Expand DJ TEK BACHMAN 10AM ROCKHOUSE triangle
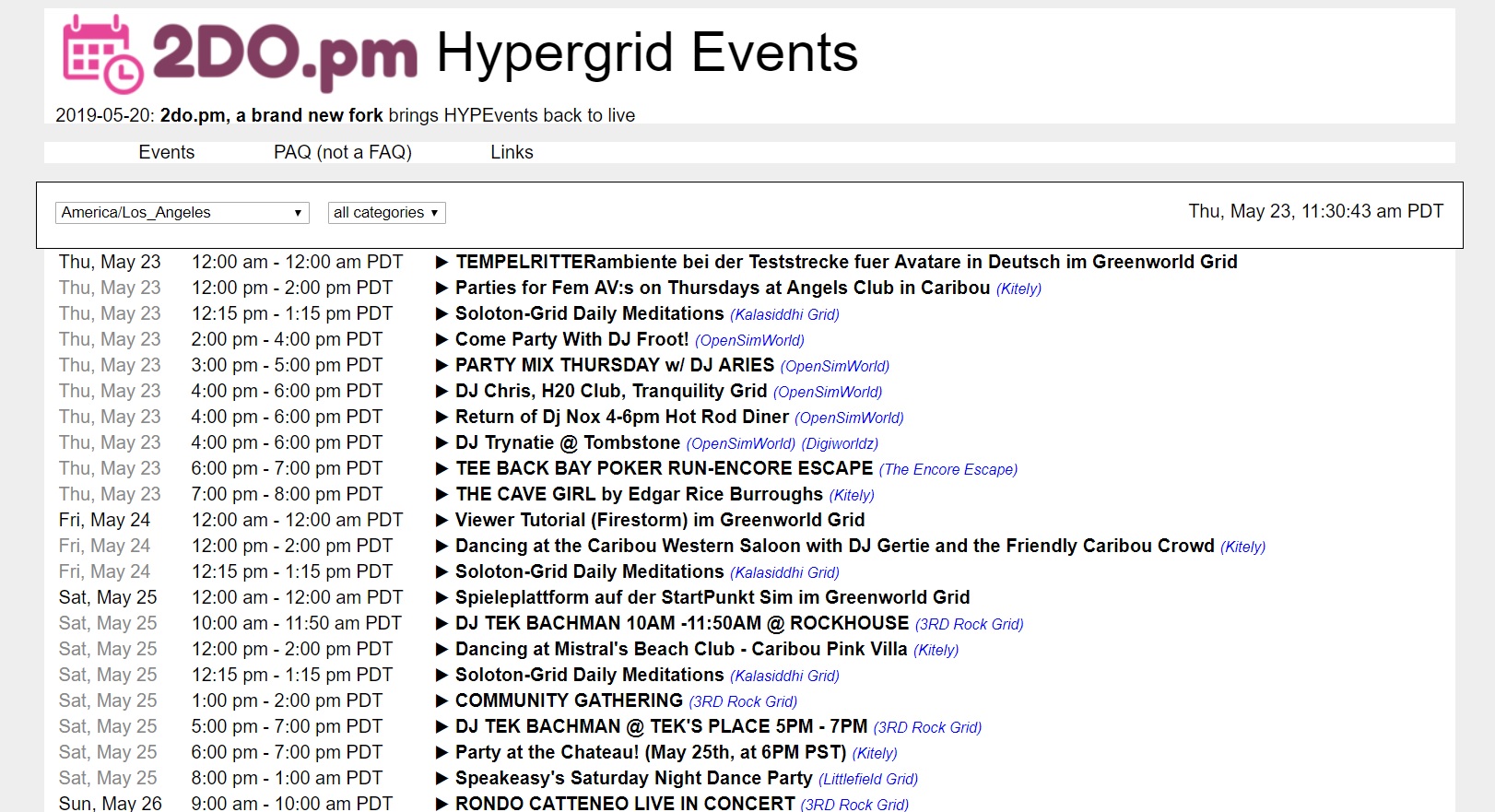The width and height of the screenshot is (1495, 812). [x=441, y=624]
